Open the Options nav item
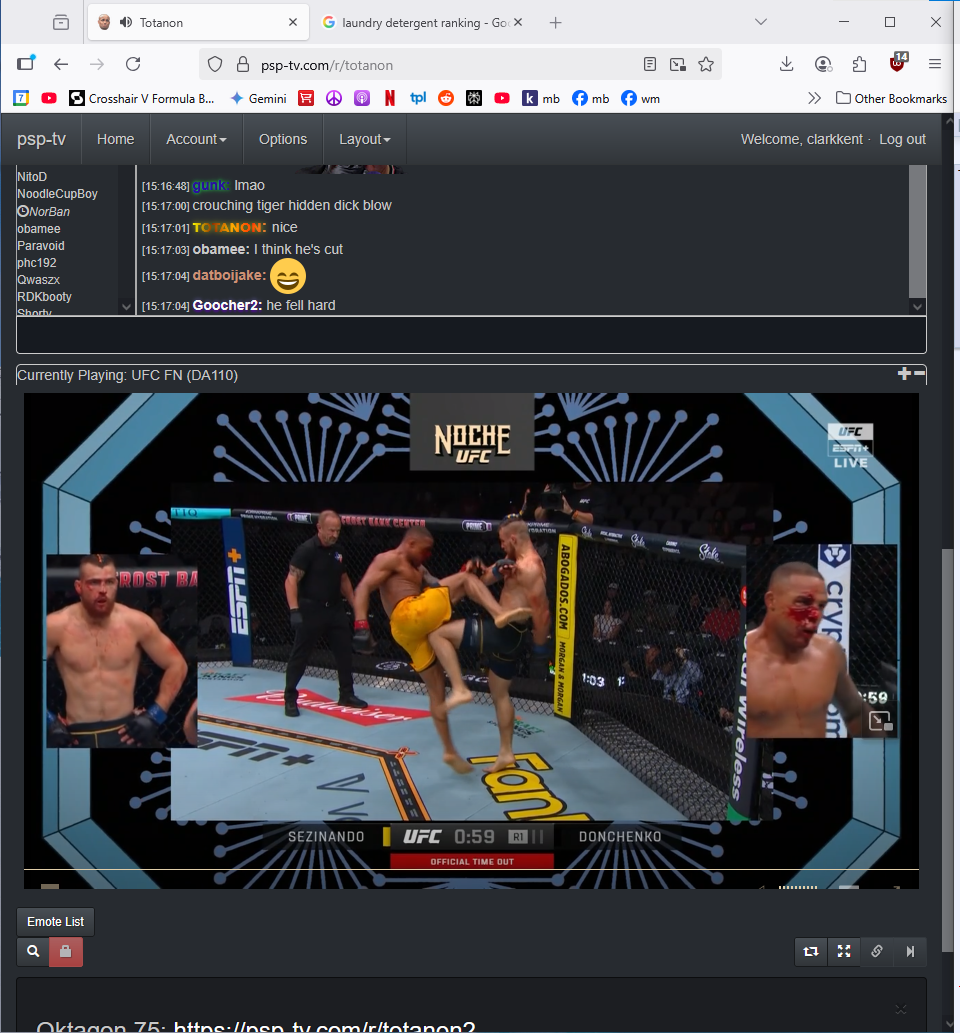This screenshot has height=1033, width=960. [x=283, y=139]
